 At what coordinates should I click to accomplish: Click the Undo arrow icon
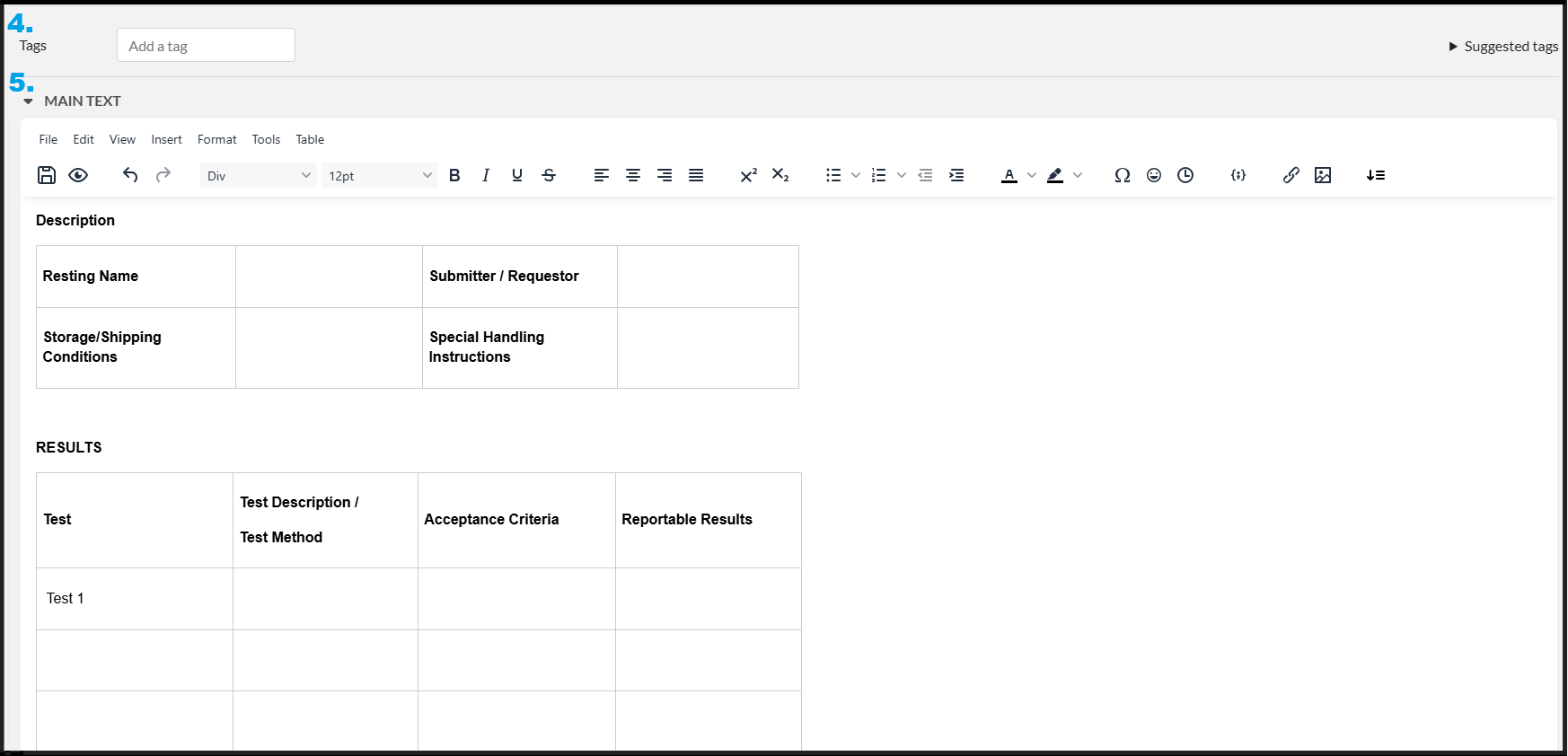pos(130,175)
